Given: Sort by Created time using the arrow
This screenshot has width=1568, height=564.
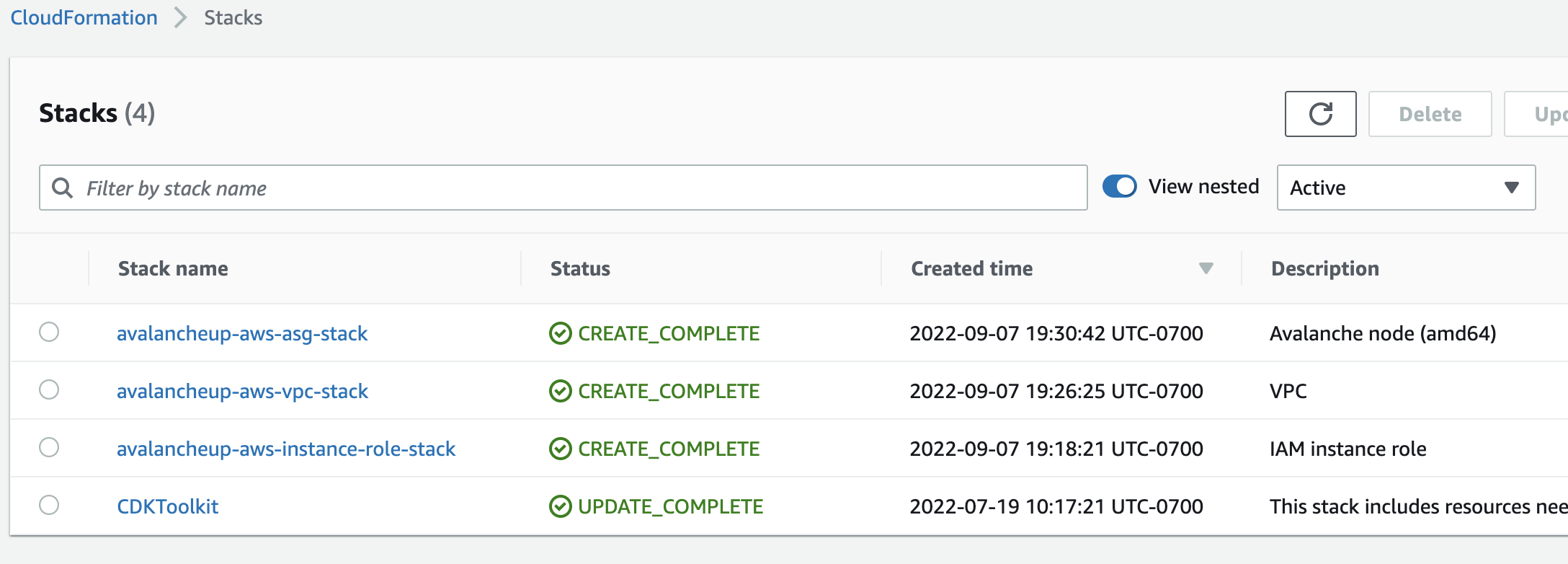Looking at the screenshot, I should click(1206, 268).
